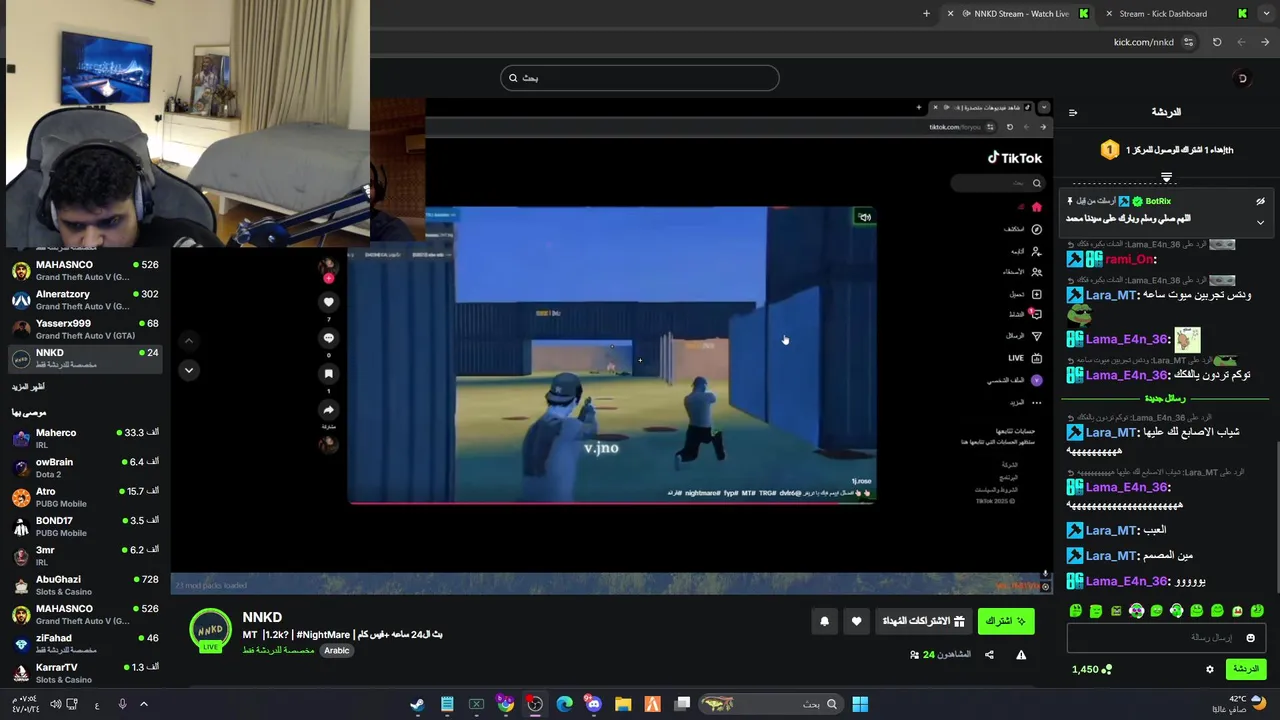Collapse the chat panel with arrow icon
This screenshot has height=720, width=1280.
pyautogui.click(x=1073, y=112)
